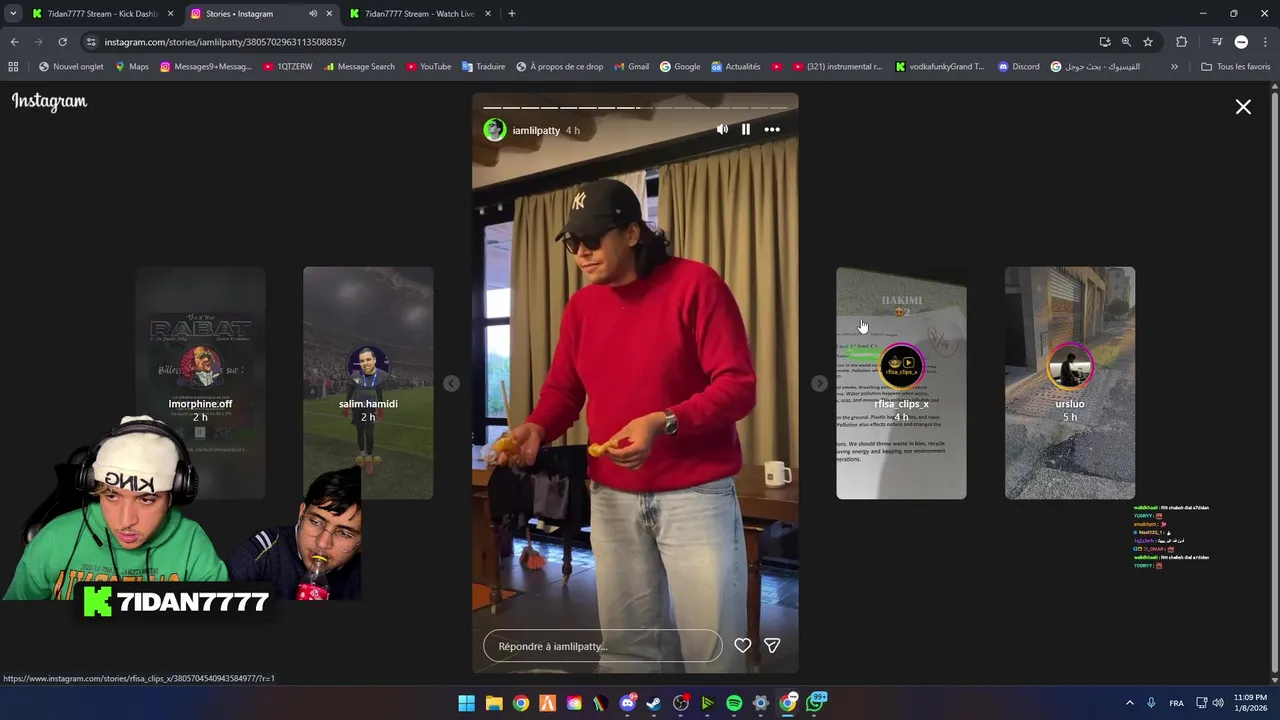Open the Gmail bookmark
Screen dimensions: 1280x720
630,67
